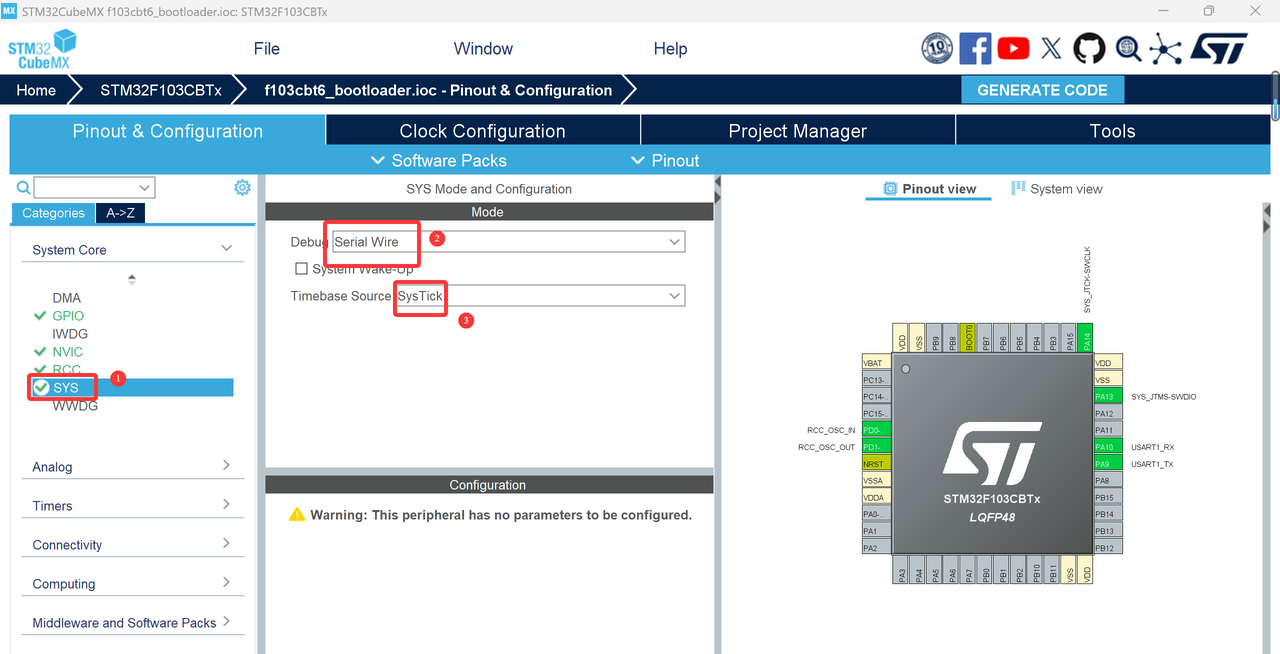Select WWDG in System Core list

pos(75,406)
